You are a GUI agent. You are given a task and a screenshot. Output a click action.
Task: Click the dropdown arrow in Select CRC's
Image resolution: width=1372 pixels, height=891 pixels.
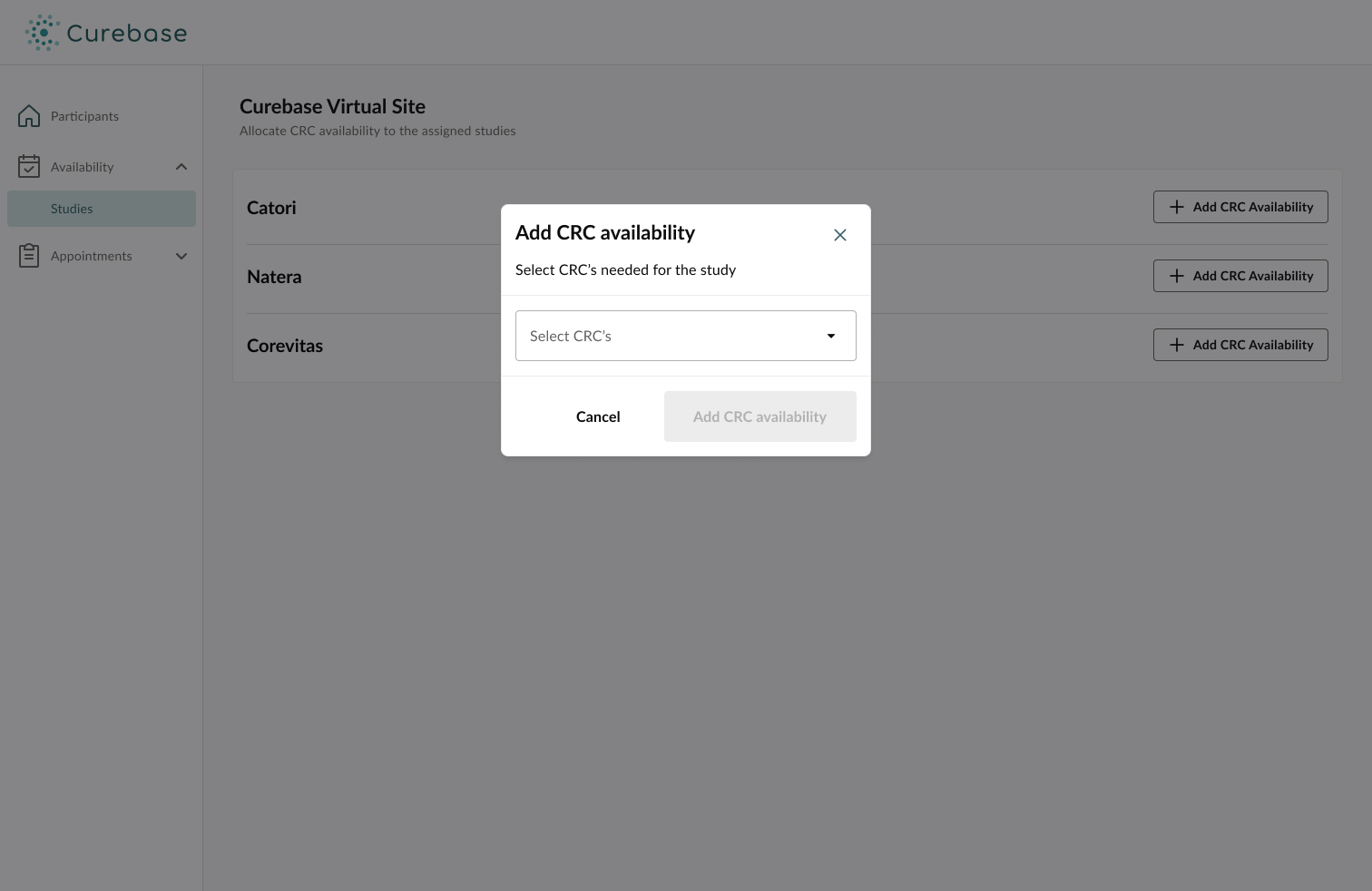831,336
